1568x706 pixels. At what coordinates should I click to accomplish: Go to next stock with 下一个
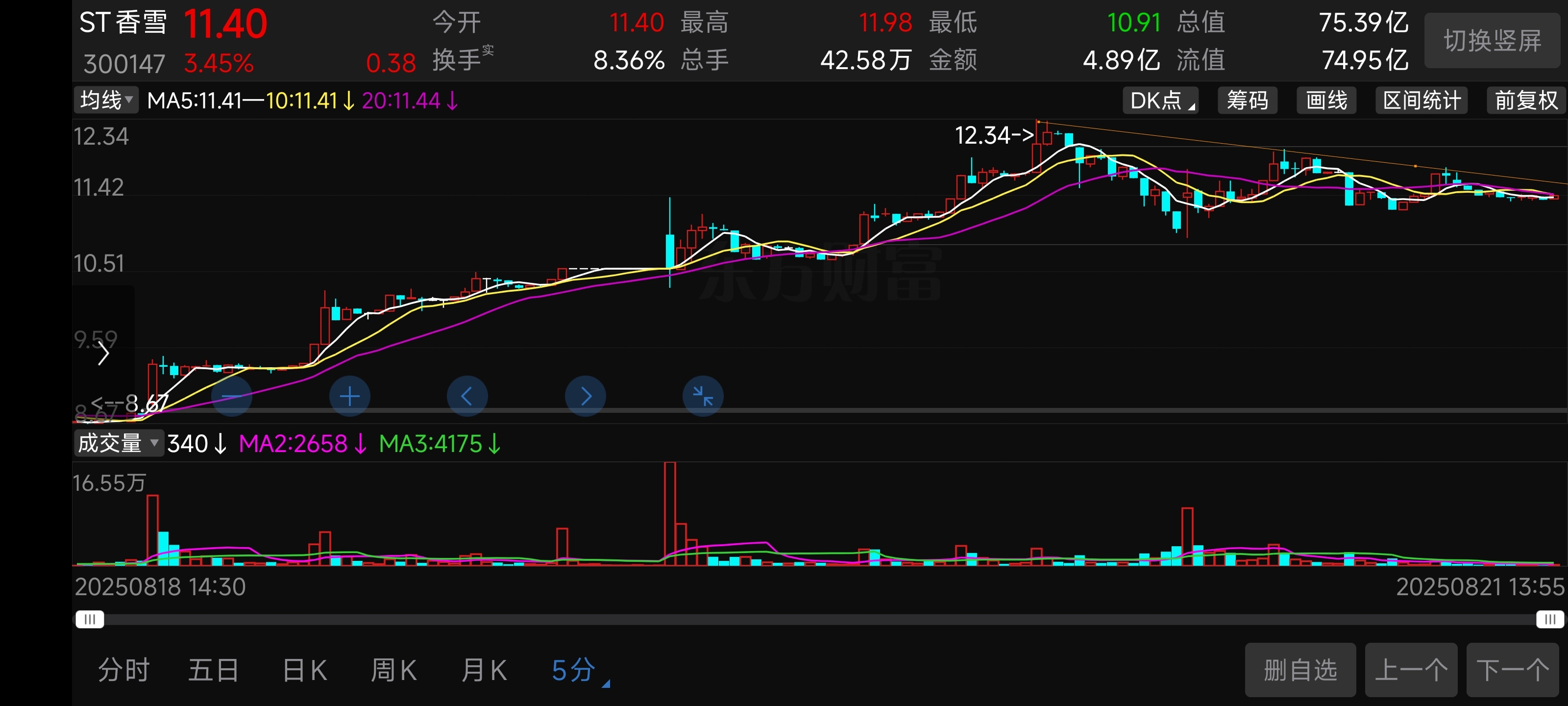pos(1513,670)
